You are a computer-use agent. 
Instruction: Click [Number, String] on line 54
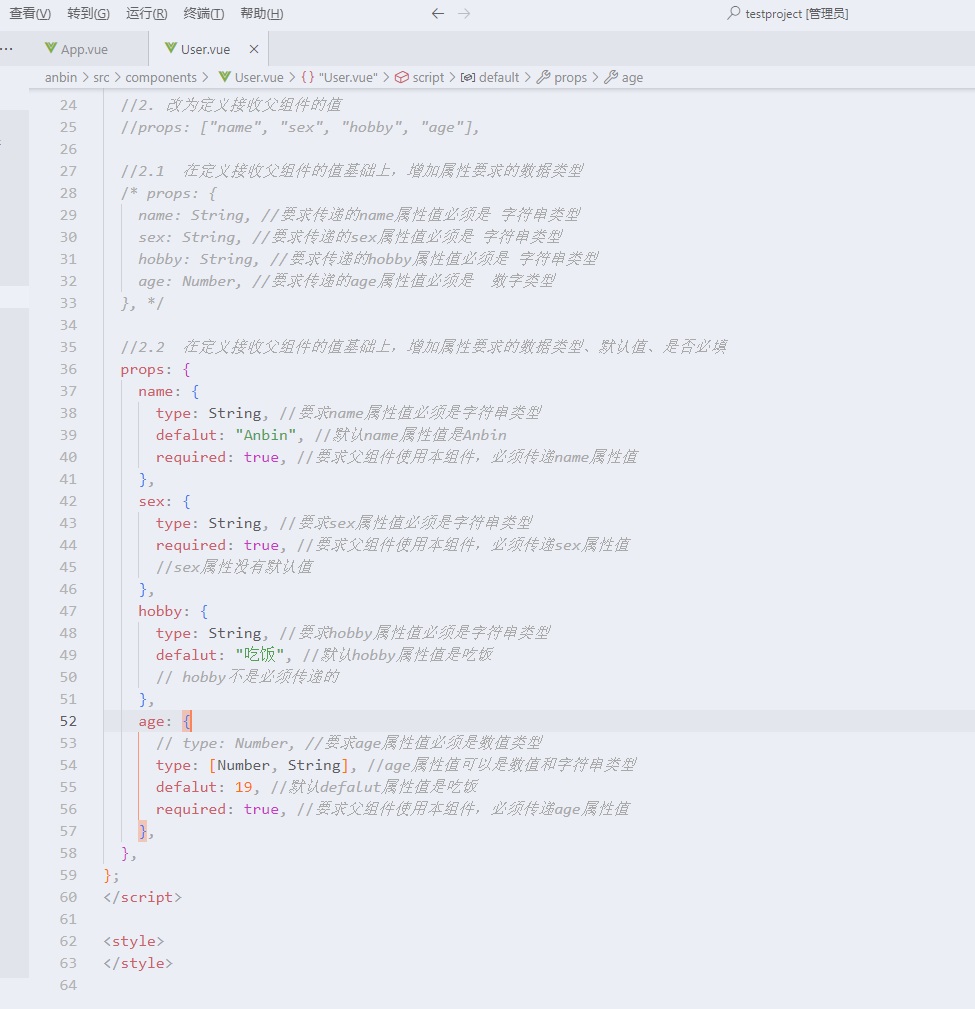point(279,765)
